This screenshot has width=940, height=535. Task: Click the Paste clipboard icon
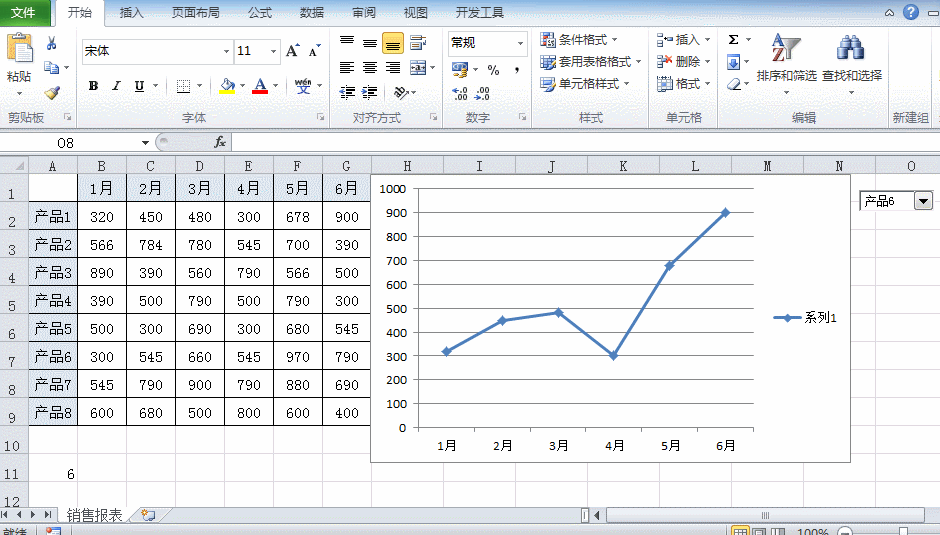pyautogui.click(x=19, y=49)
